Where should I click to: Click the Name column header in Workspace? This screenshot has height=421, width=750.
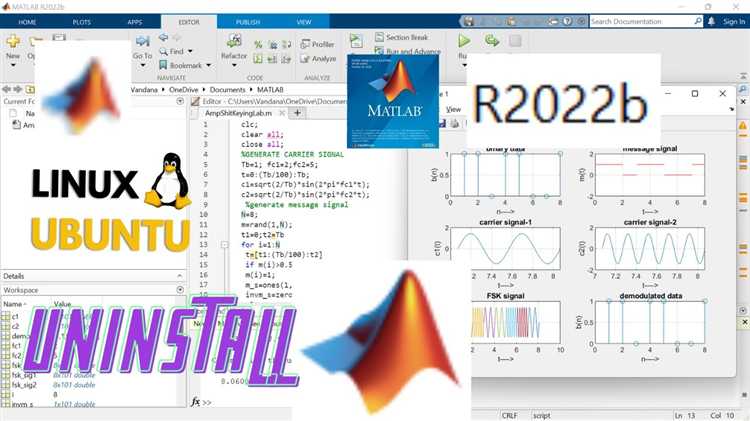tap(14, 304)
